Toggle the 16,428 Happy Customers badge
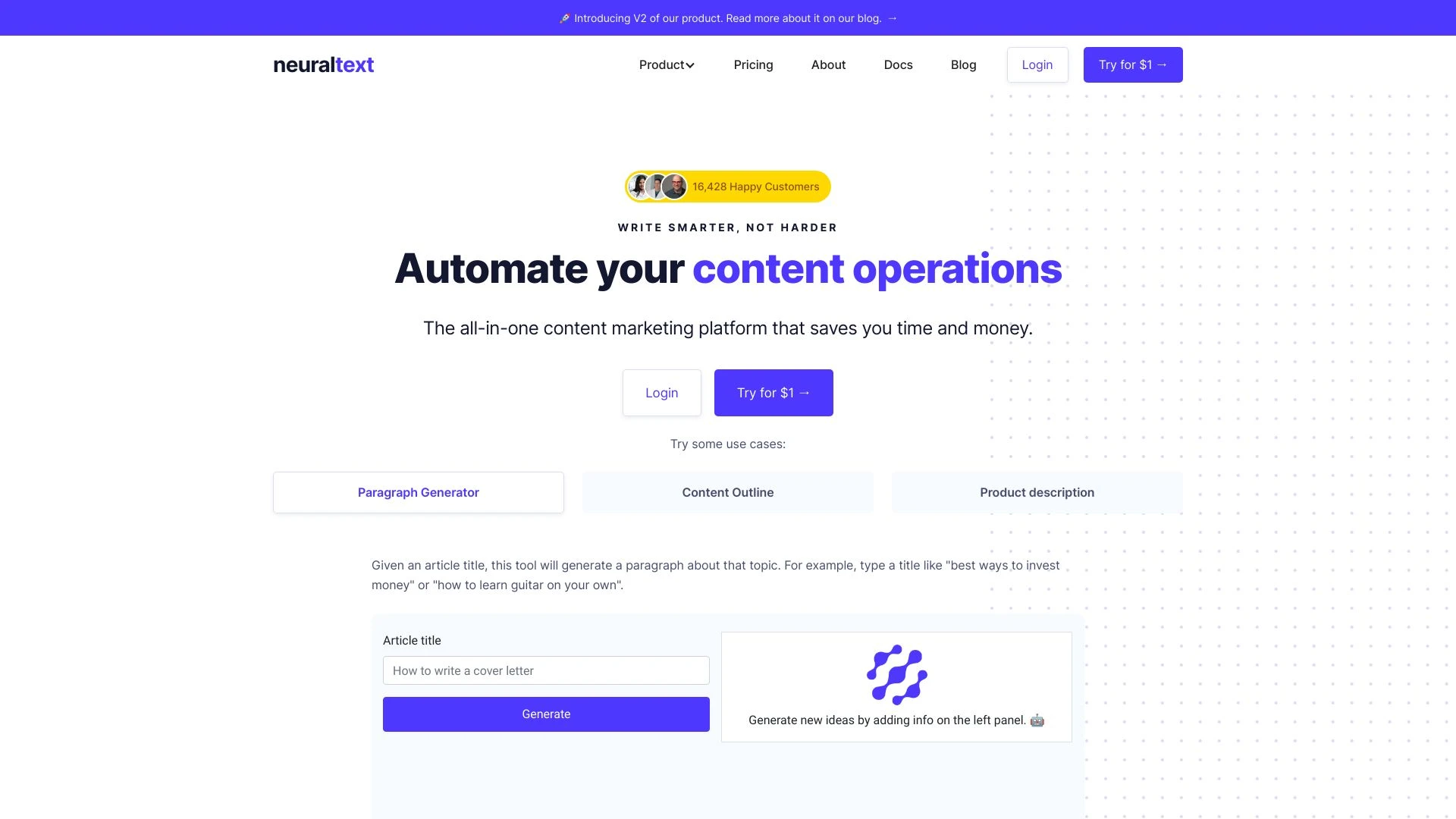Image resolution: width=1456 pixels, height=819 pixels. click(727, 186)
